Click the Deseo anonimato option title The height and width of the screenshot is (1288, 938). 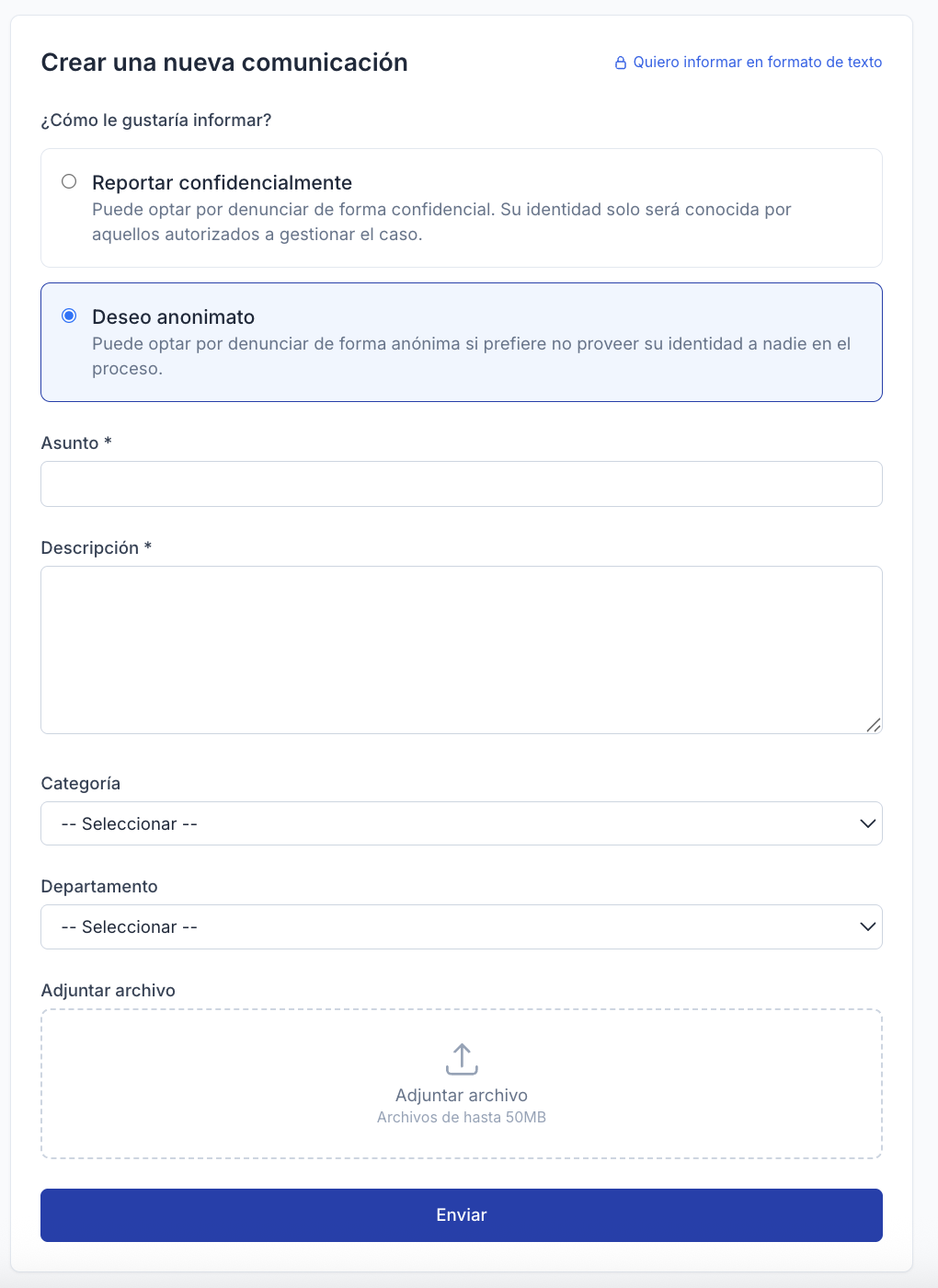173,317
